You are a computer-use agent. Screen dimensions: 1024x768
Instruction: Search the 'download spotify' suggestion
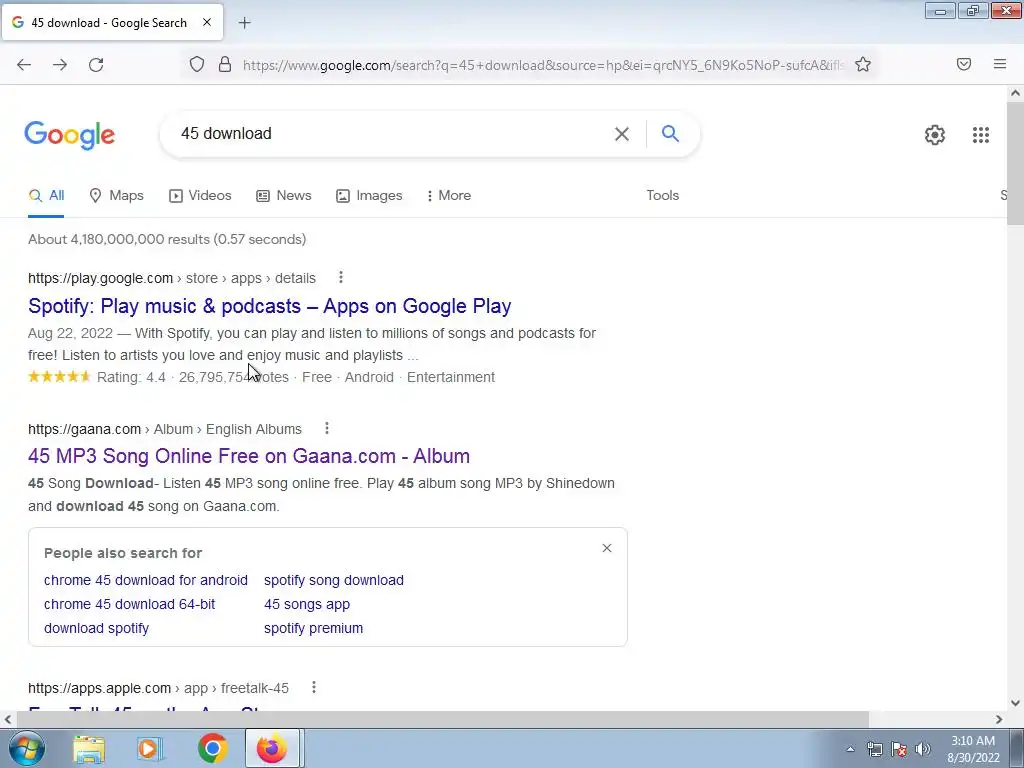click(97, 628)
